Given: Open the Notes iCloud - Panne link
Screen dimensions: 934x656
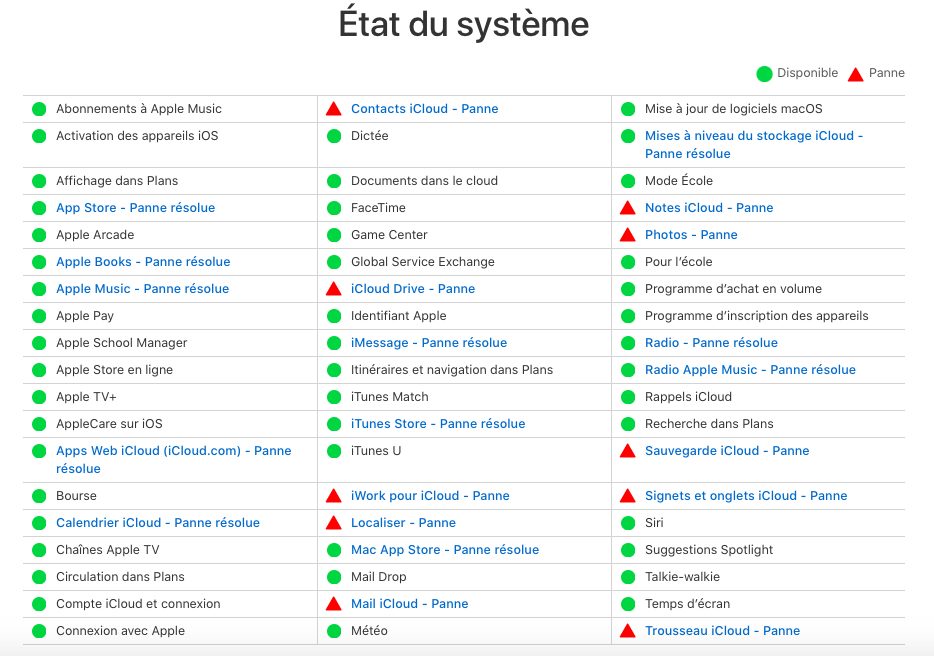Looking at the screenshot, I should [709, 208].
